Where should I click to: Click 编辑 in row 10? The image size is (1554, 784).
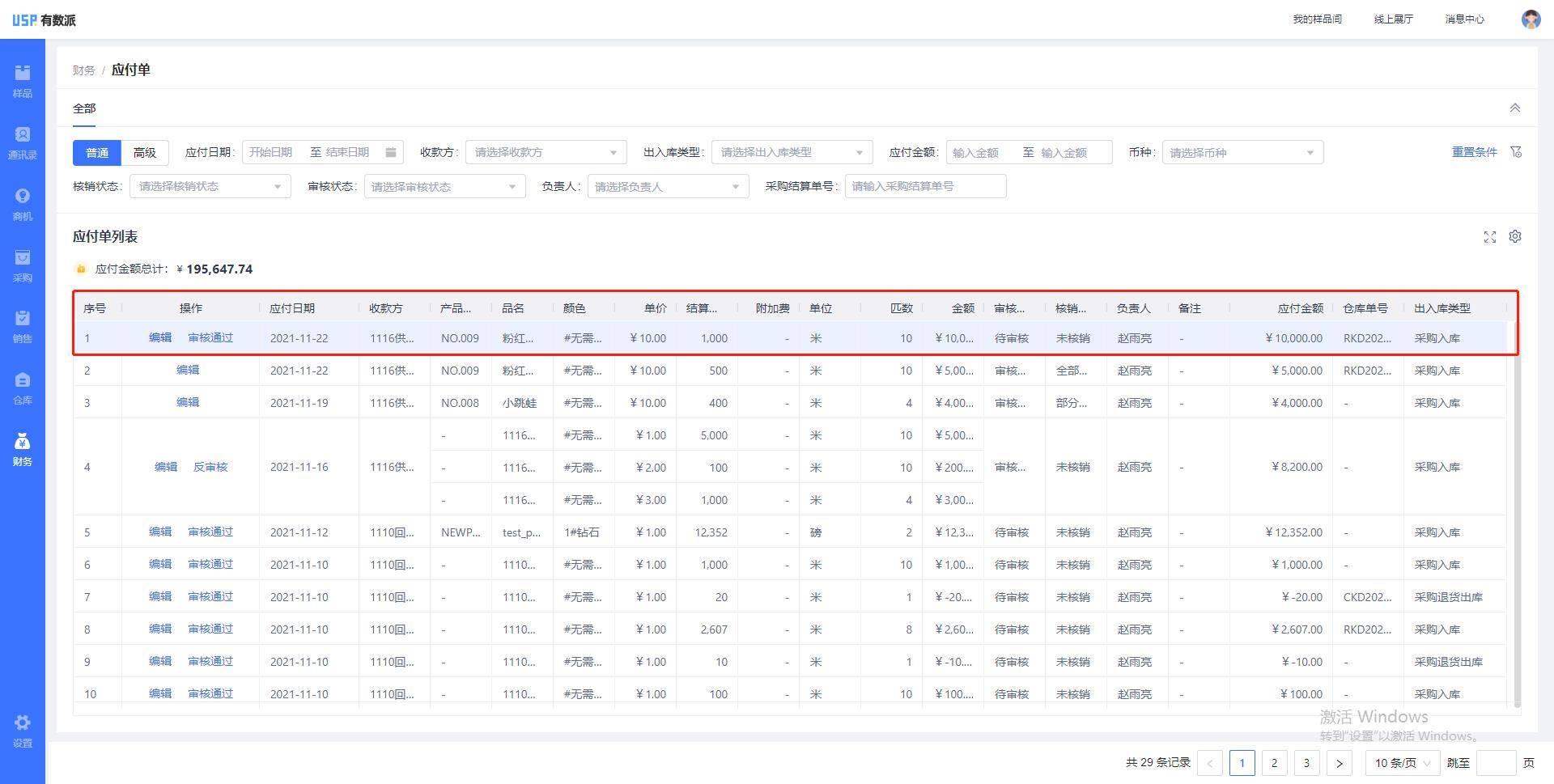pos(160,693)
